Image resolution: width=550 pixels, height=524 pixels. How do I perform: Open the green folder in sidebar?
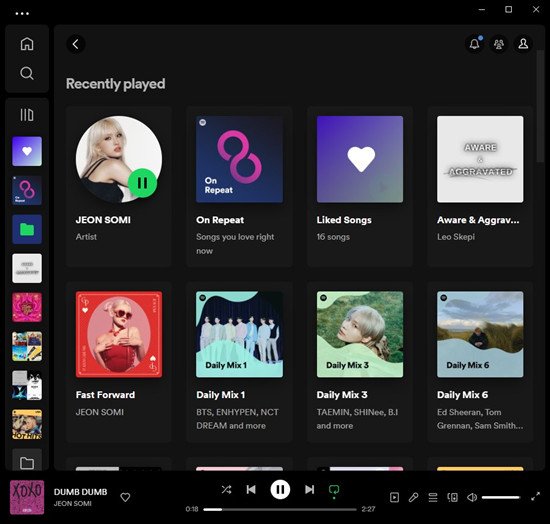coord(27,229)
